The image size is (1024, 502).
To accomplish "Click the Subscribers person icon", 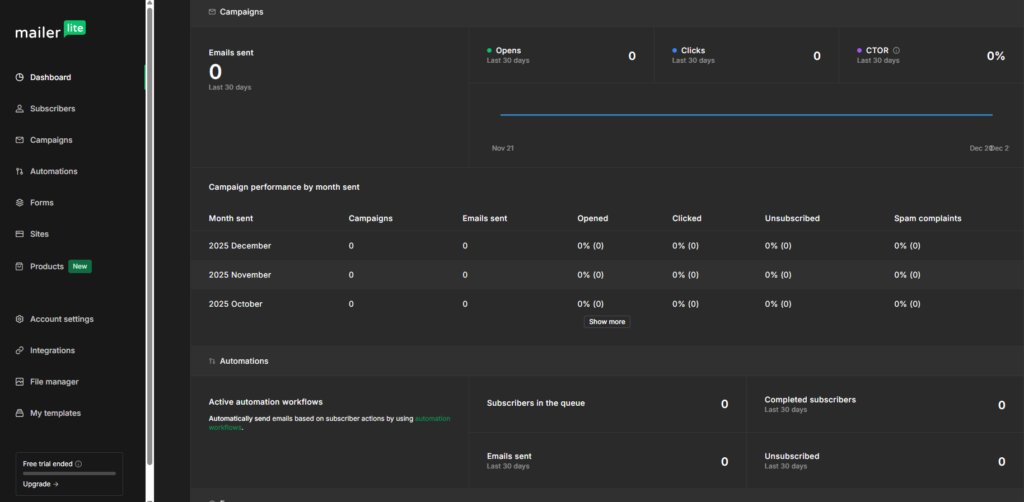I will 20,108.
